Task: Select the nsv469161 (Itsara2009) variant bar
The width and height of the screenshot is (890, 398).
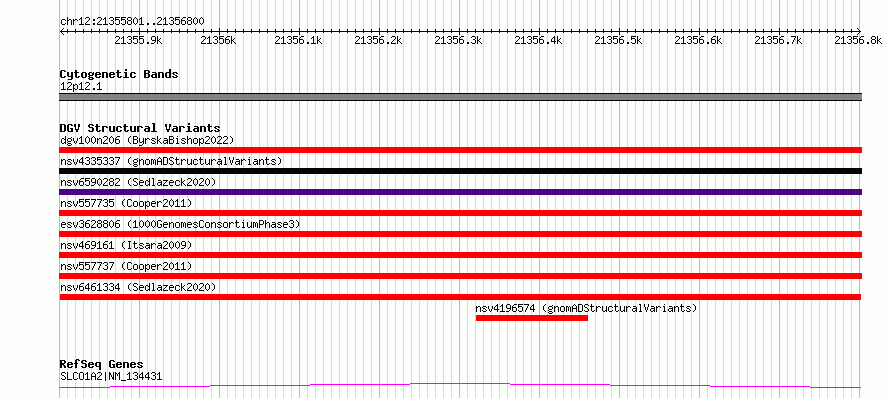Action: [460, 255]
